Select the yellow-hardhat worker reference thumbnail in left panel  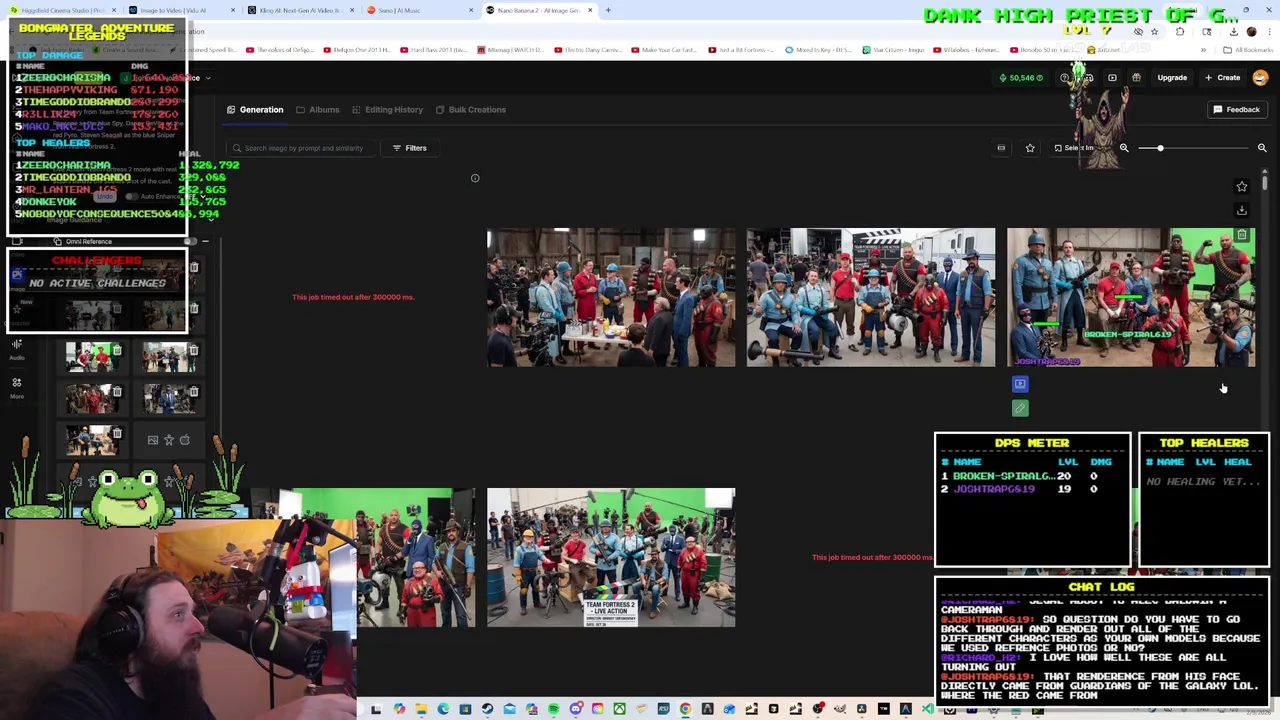92,441
